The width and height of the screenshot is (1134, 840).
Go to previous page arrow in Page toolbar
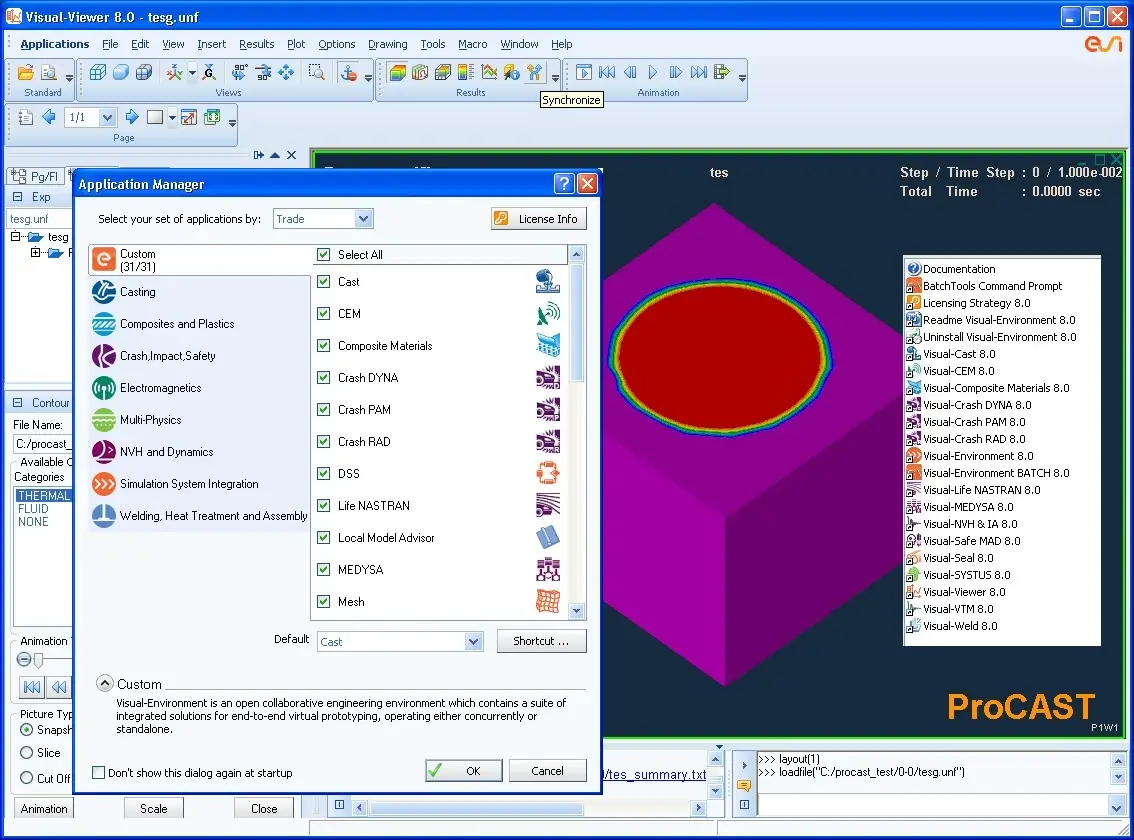(x=48, y=116)
